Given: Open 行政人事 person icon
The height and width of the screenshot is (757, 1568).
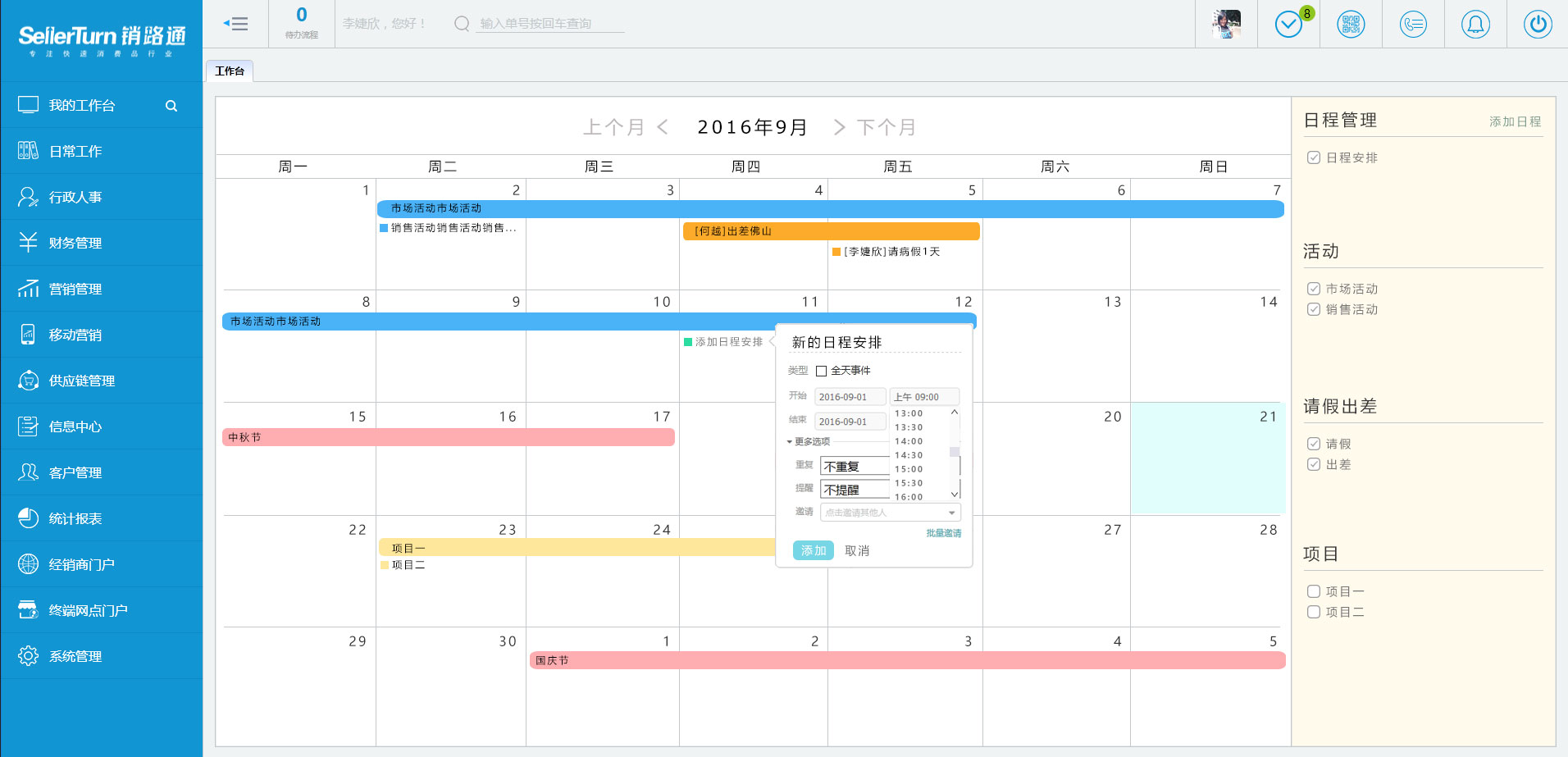Looking at the screenshot, I should pos(28,197).
